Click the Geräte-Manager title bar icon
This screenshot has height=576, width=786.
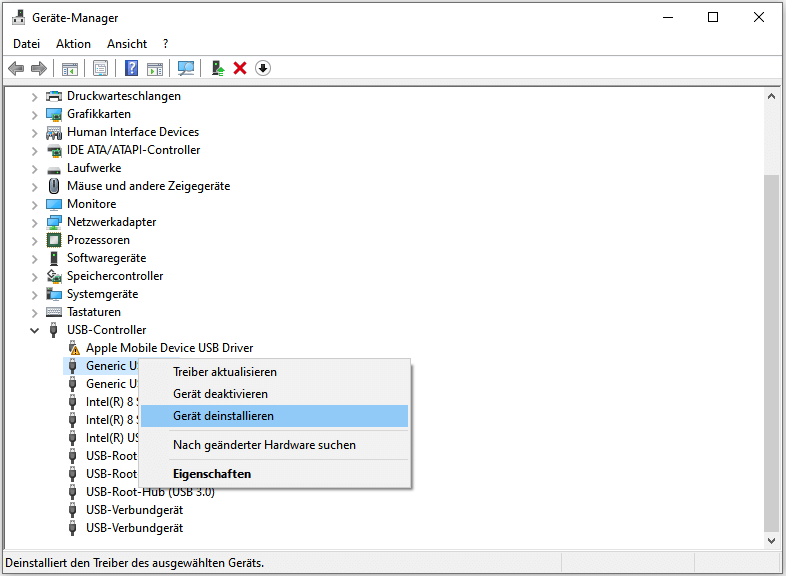coord(19,18)
